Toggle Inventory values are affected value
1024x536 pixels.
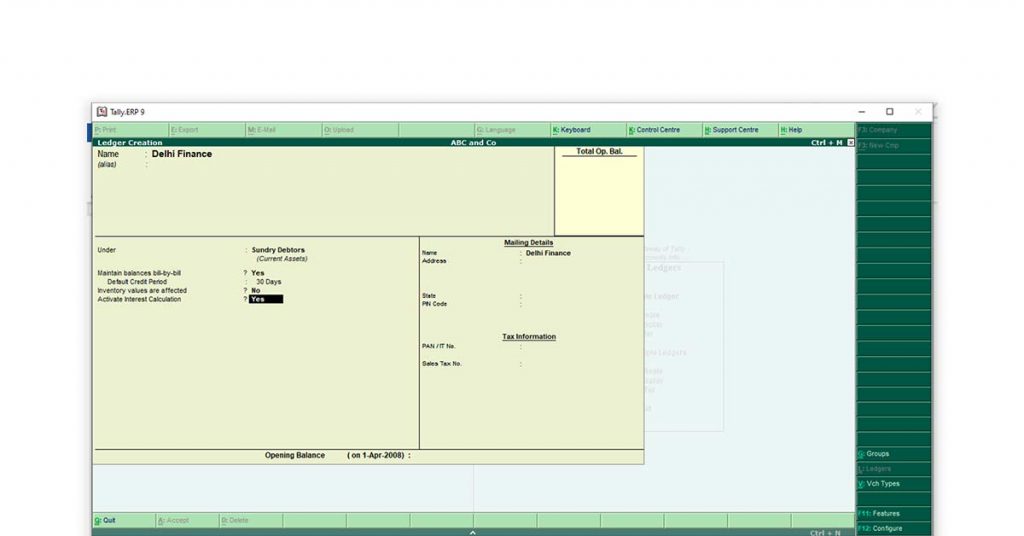pyautogui.click(x=256, y=291)
